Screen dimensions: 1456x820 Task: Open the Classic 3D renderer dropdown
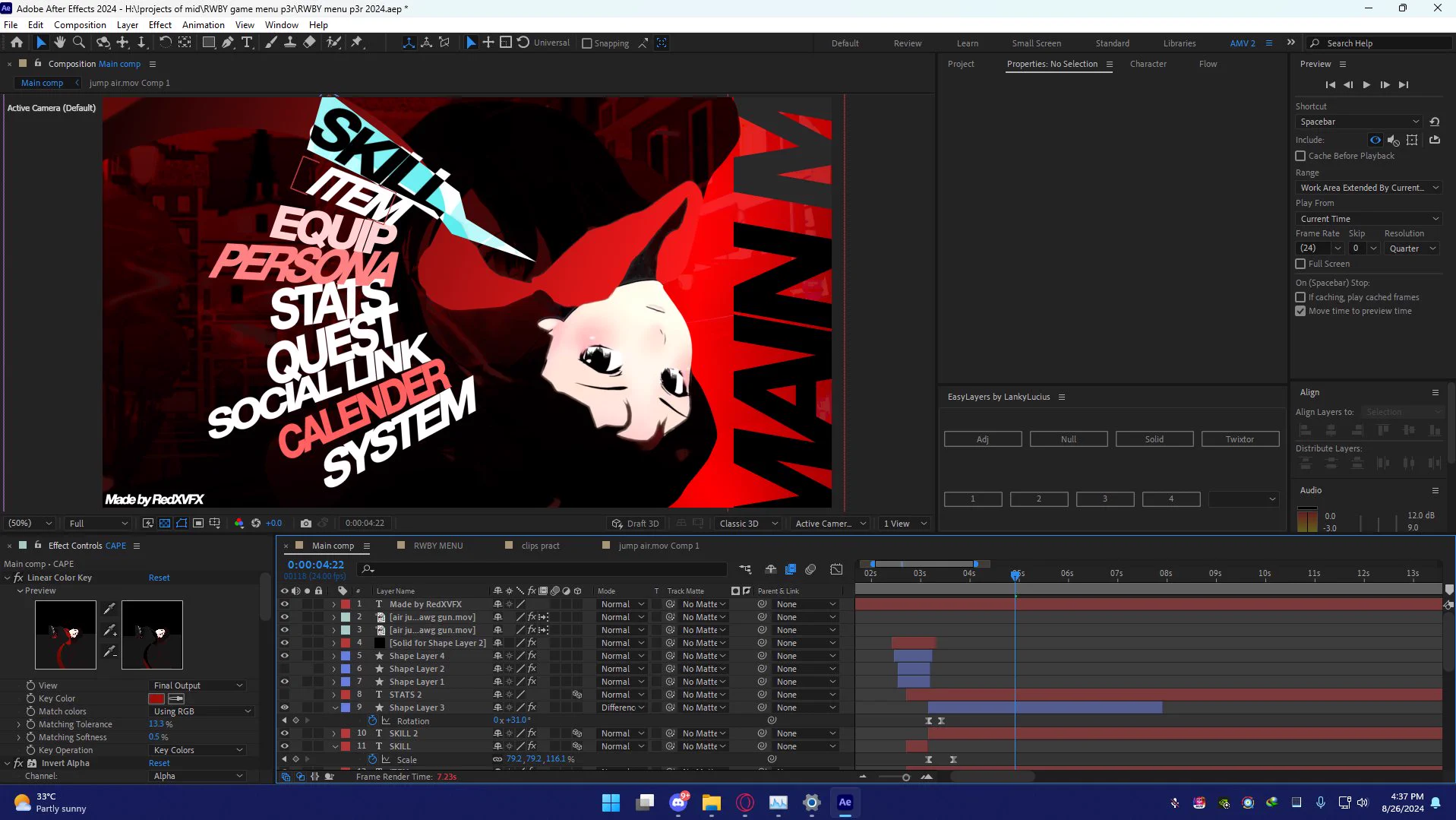click(x=748, y=523)
